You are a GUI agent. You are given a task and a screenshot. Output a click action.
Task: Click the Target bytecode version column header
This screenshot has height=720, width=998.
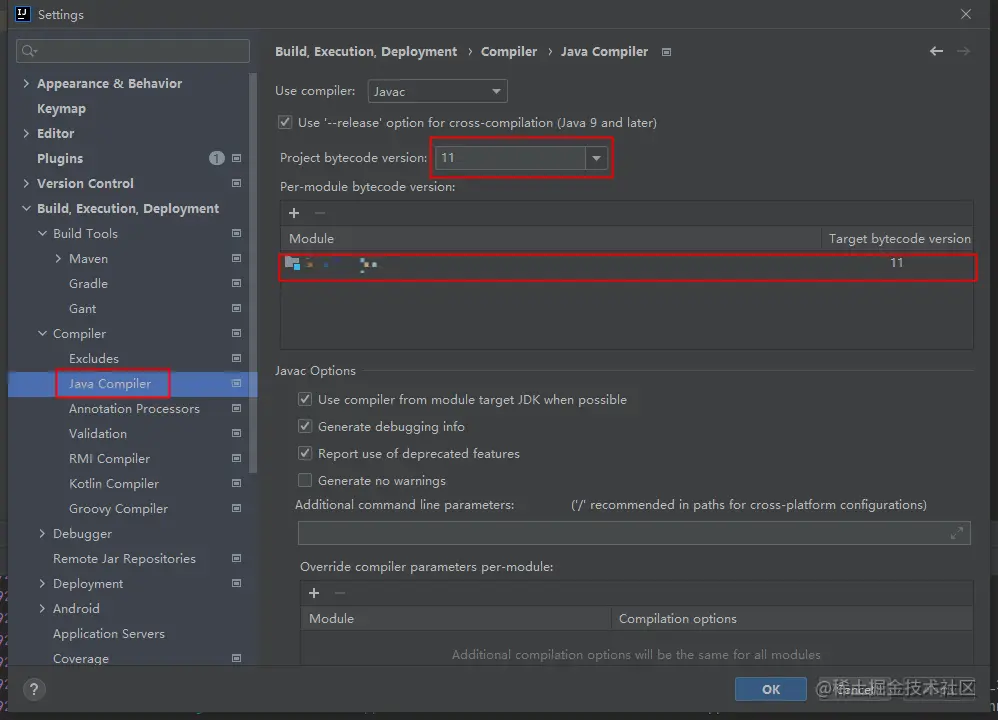point(899,239)
